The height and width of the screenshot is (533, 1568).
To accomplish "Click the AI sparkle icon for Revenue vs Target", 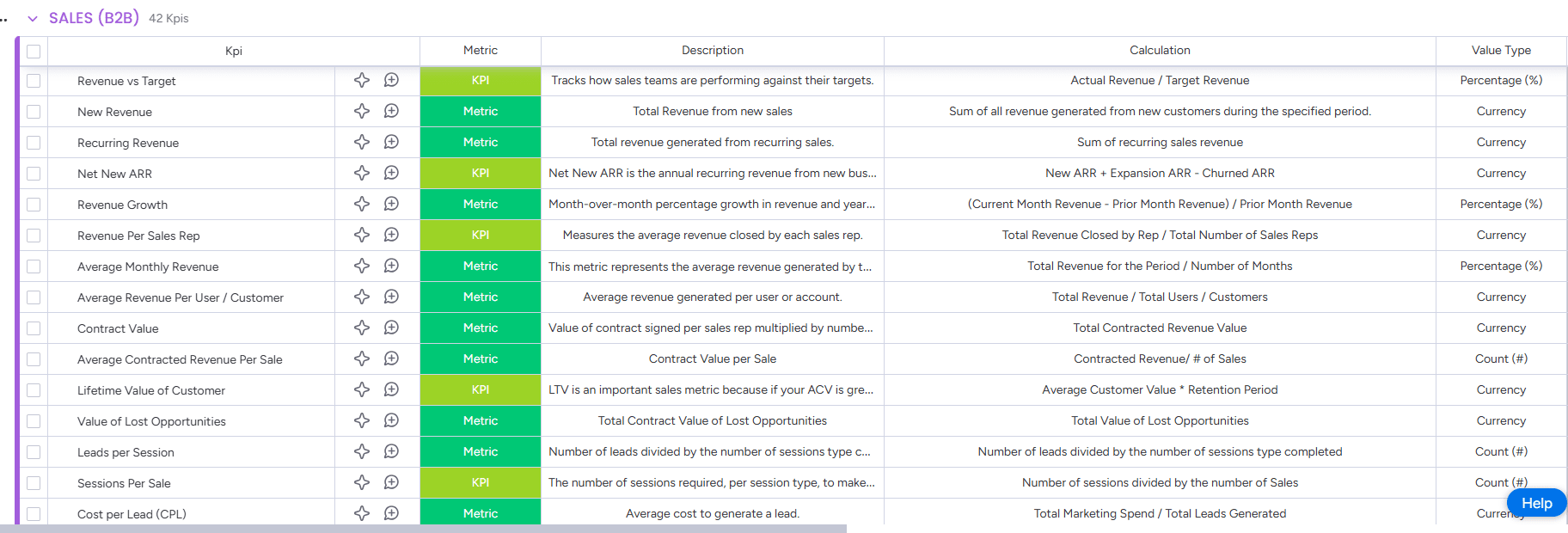I will pos(362,80).
